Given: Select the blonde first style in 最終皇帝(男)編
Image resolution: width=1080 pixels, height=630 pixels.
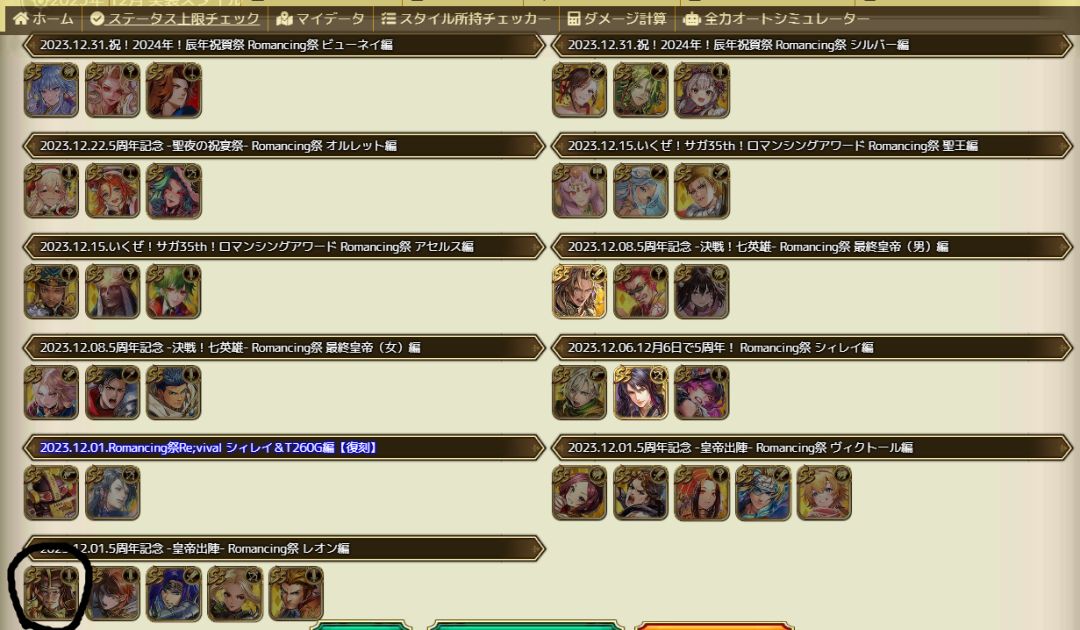Looking at the screenshot, I should click(579, 291).
